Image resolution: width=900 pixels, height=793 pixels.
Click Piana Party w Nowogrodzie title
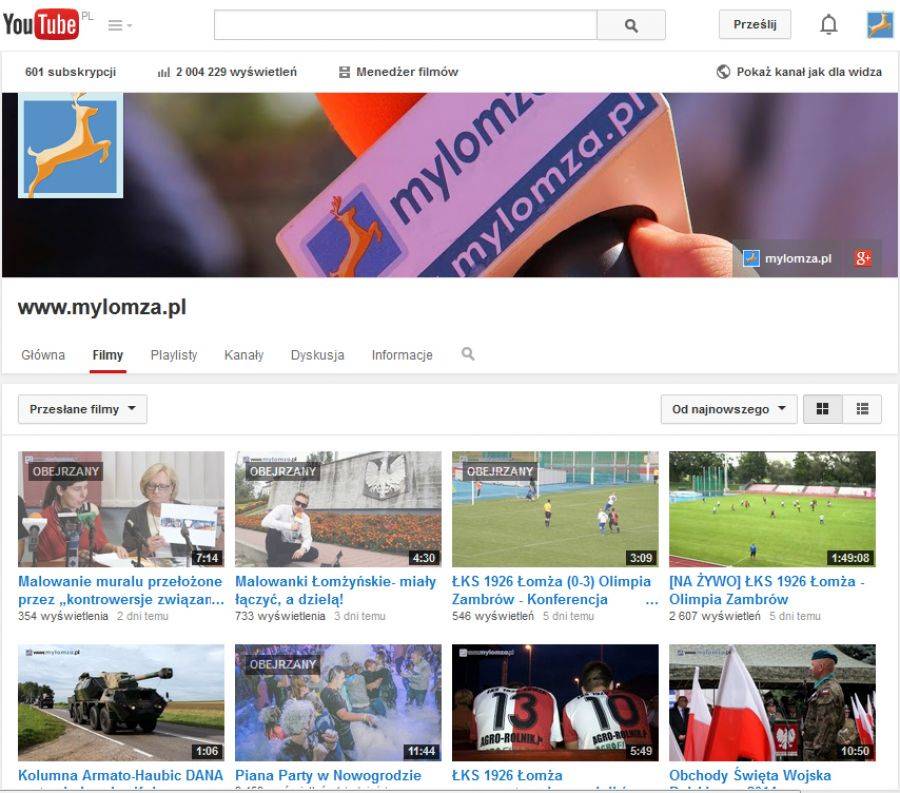328,776
